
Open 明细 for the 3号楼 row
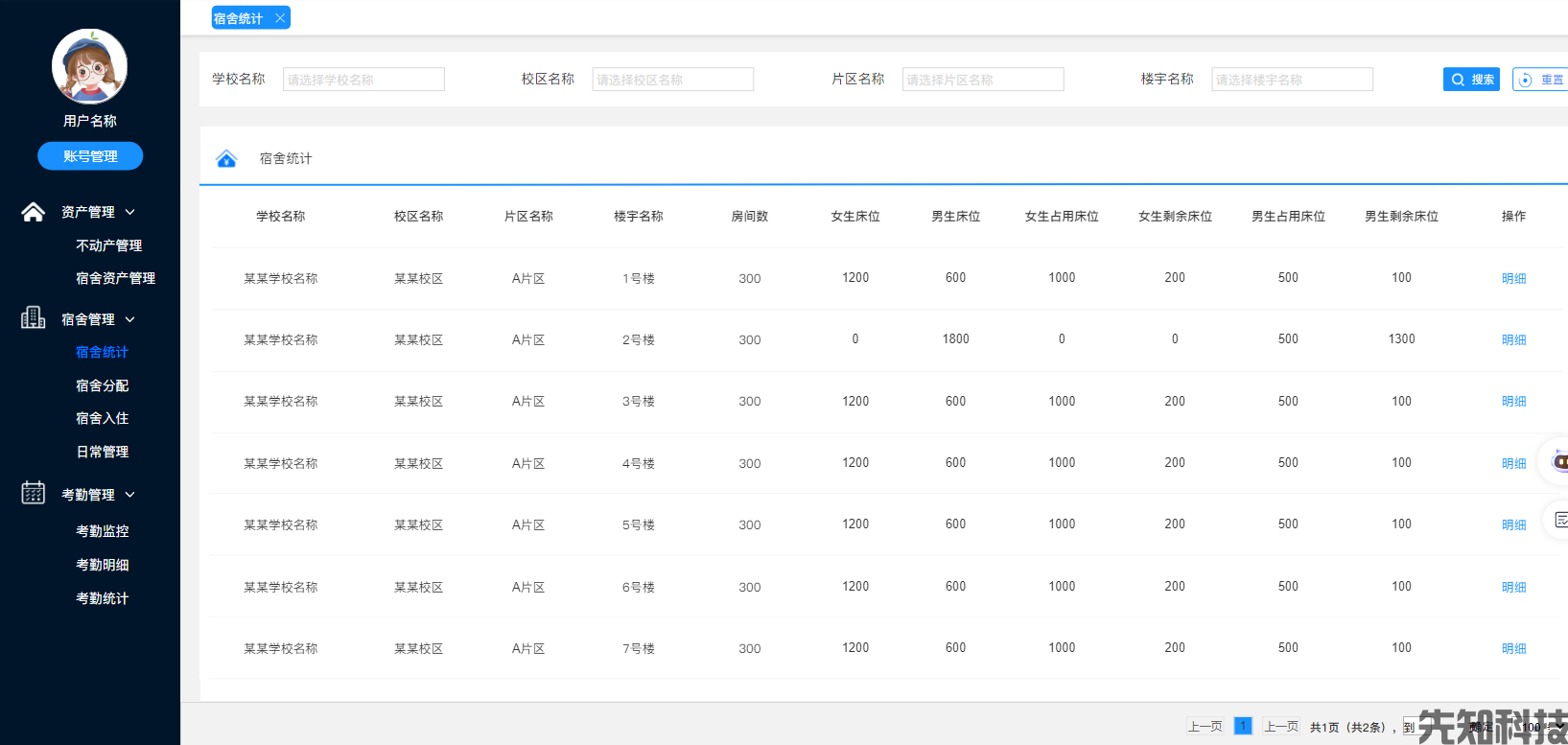pos(1514,401)
